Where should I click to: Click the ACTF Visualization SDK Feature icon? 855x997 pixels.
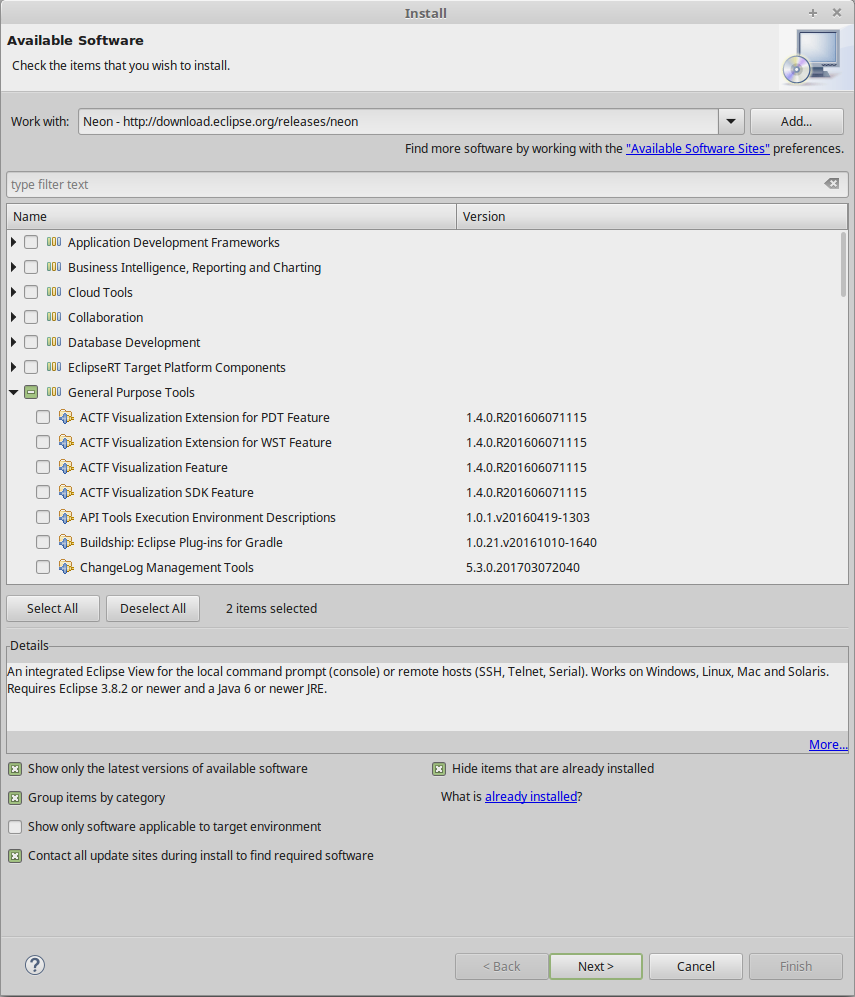tap(66, 492)
